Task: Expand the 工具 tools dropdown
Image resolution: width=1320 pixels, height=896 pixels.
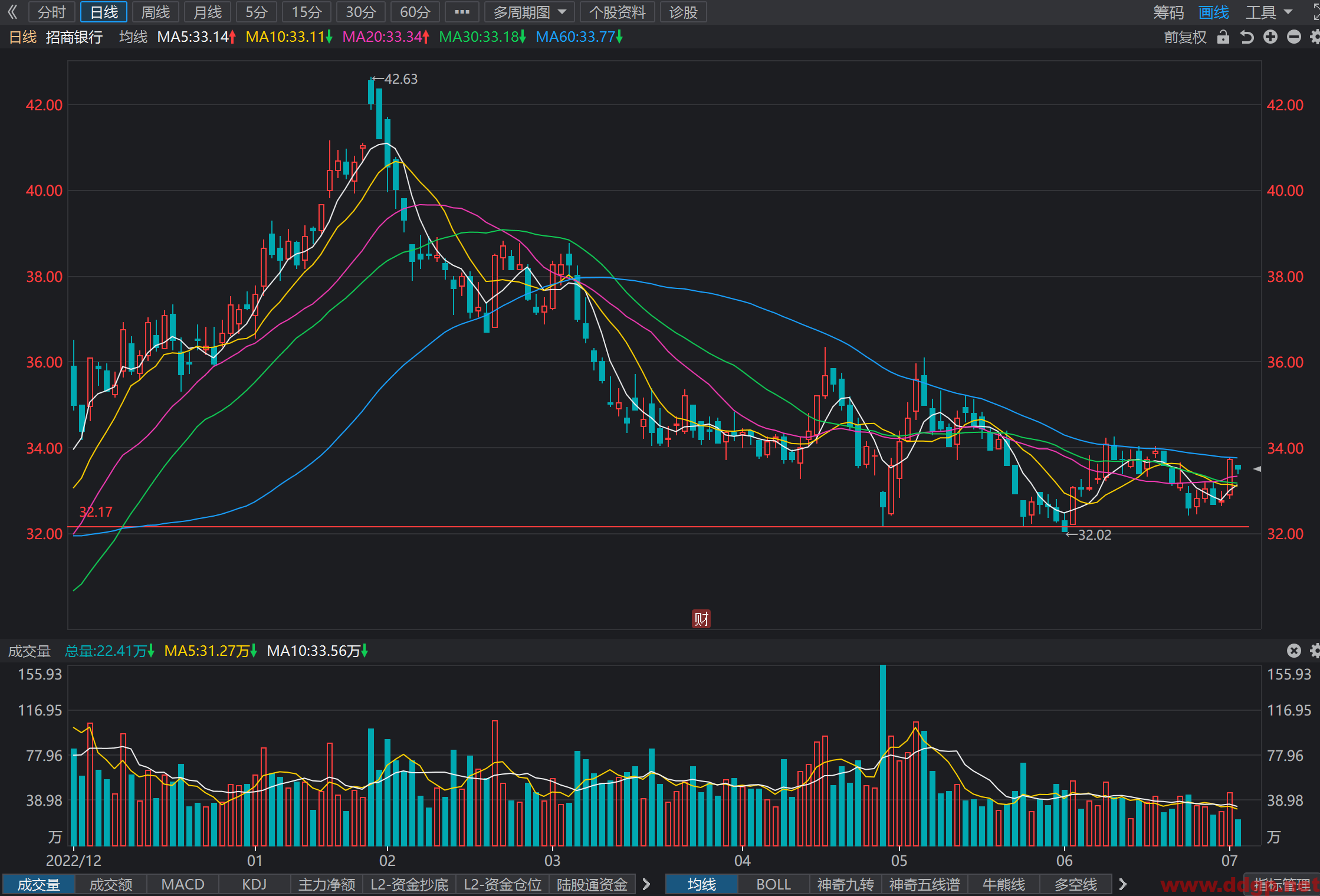Action: point(1268,12)
